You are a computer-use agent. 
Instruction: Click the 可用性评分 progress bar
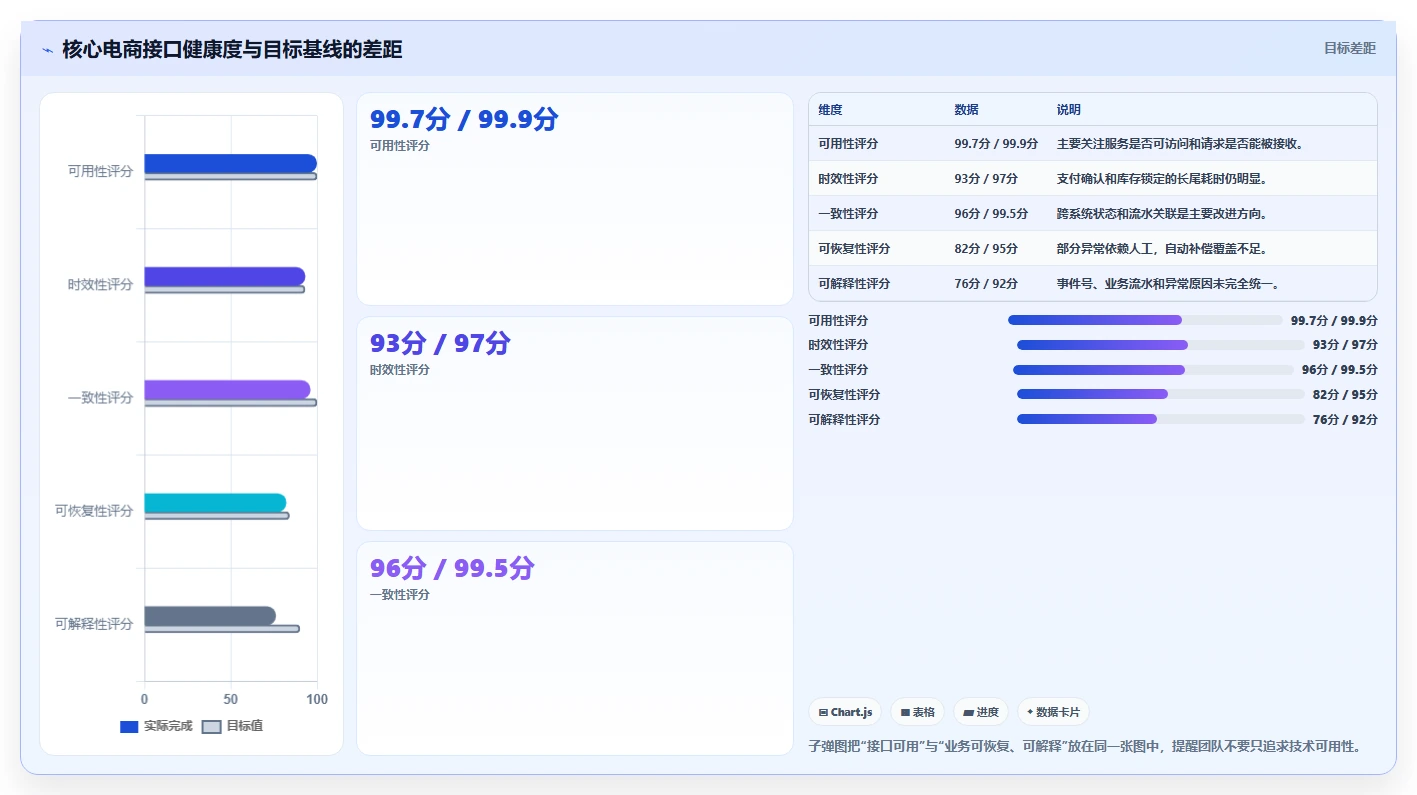click(1145, 320)
